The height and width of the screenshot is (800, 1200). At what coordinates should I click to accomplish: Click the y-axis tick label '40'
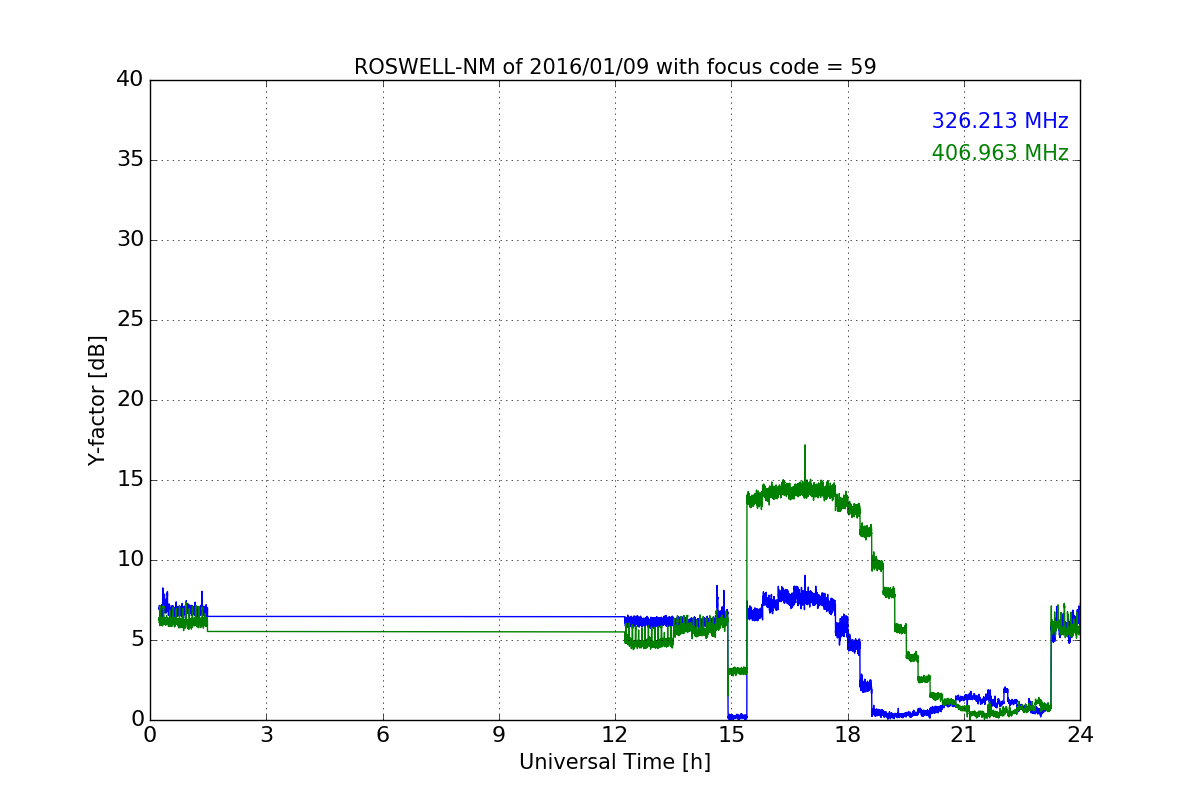pos(130,80)
